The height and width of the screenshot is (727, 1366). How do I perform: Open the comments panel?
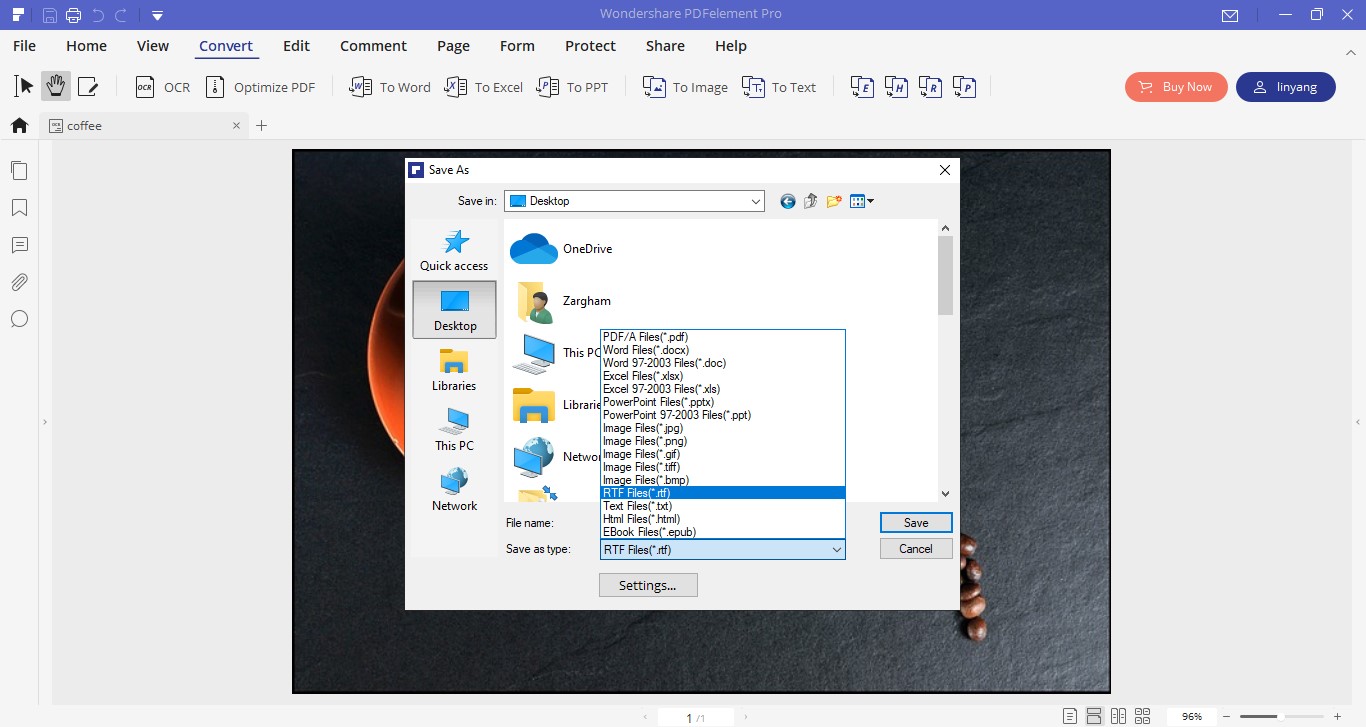[x=19, y=245]
